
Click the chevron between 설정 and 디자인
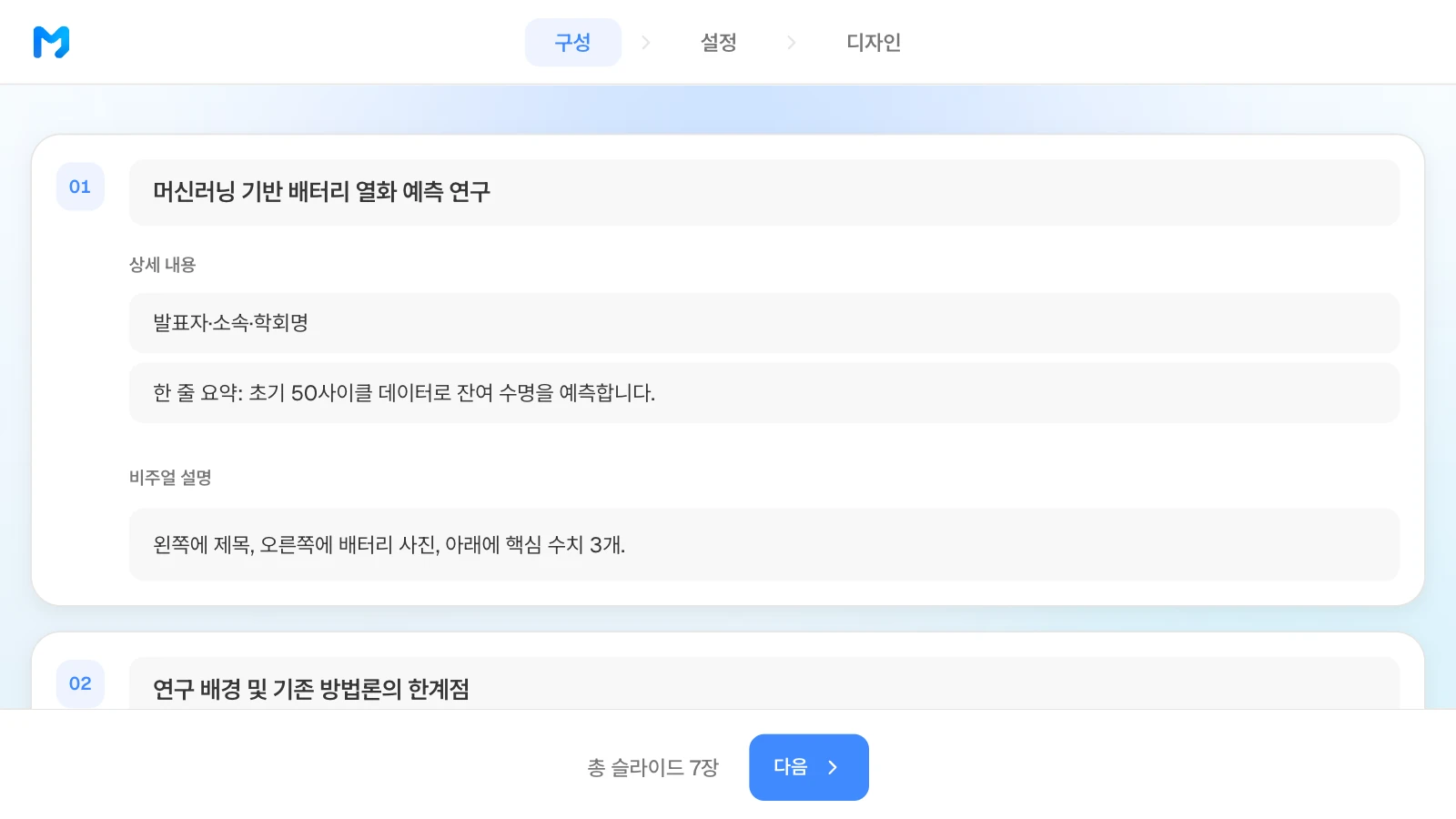(791, 42)
